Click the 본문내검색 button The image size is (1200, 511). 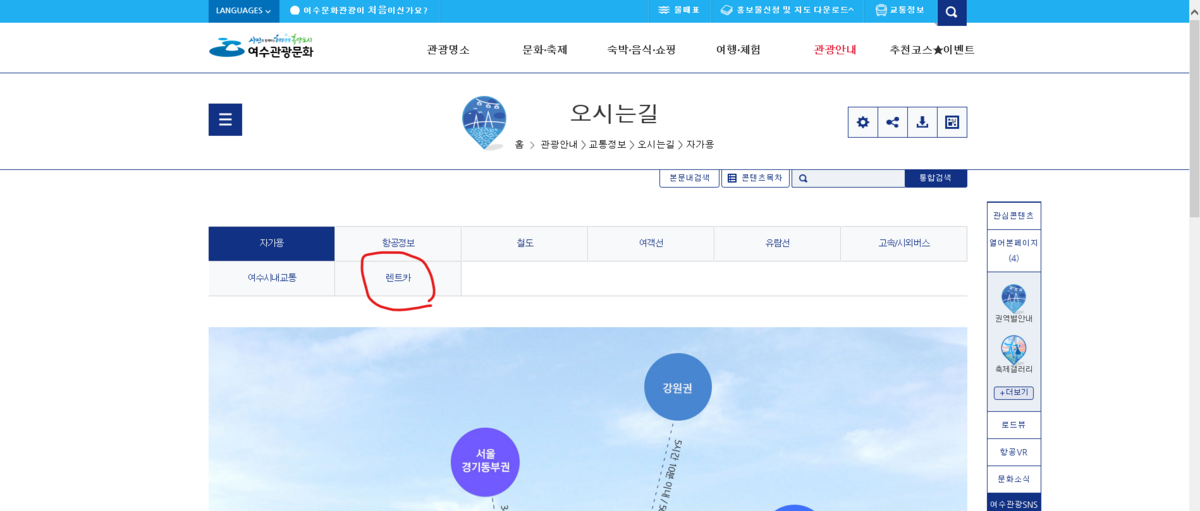[689, 178]
